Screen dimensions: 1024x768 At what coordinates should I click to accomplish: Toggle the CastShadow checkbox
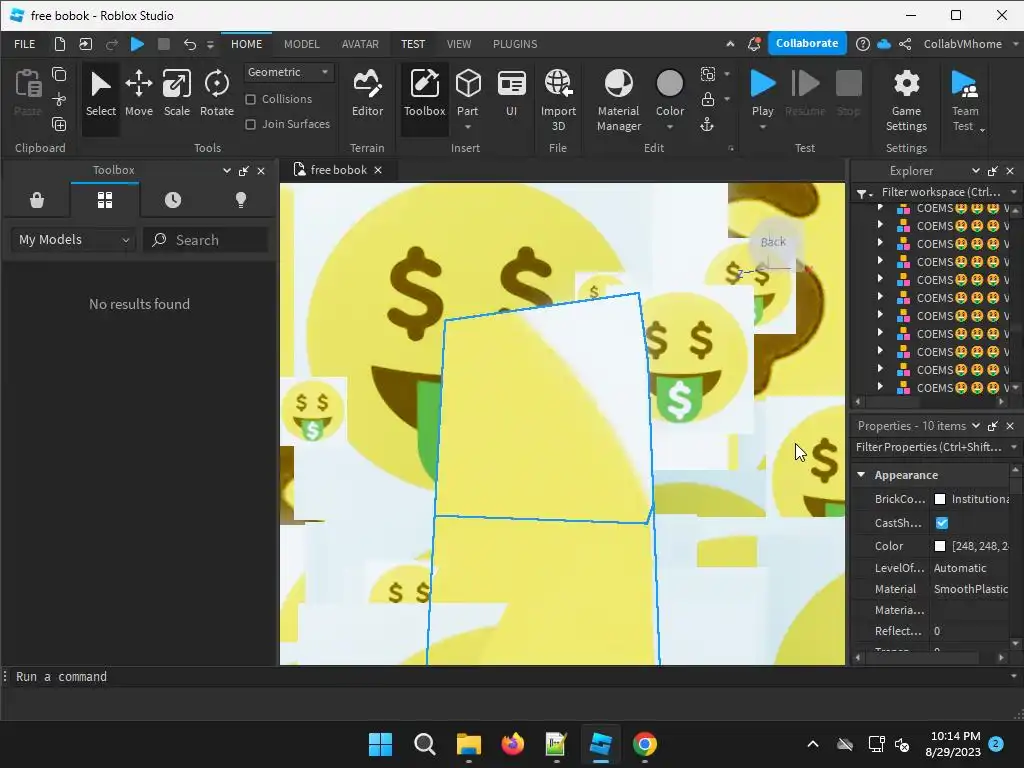tap(942, 523)
